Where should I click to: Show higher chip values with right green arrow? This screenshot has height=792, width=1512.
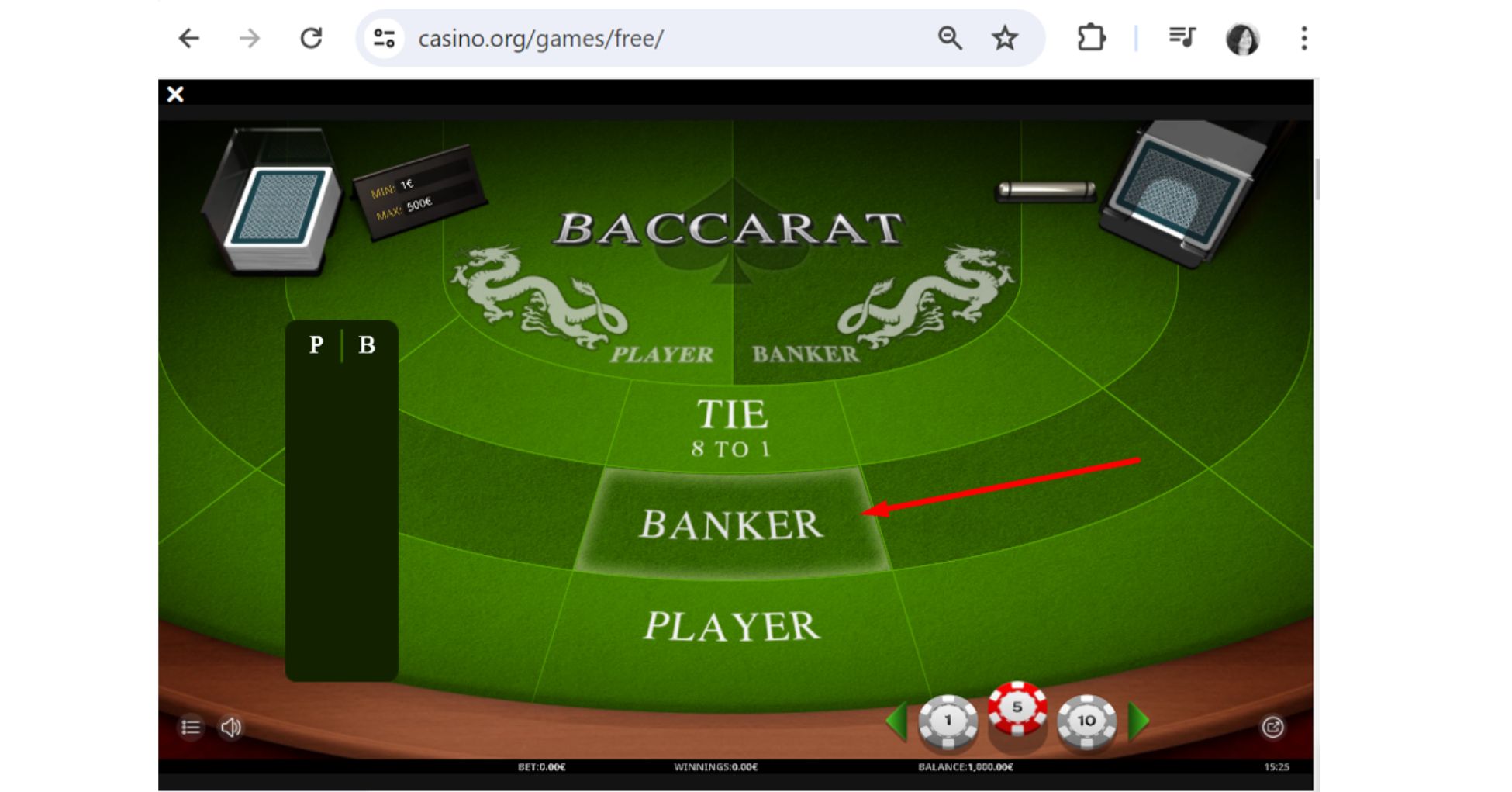point(1138,721)
